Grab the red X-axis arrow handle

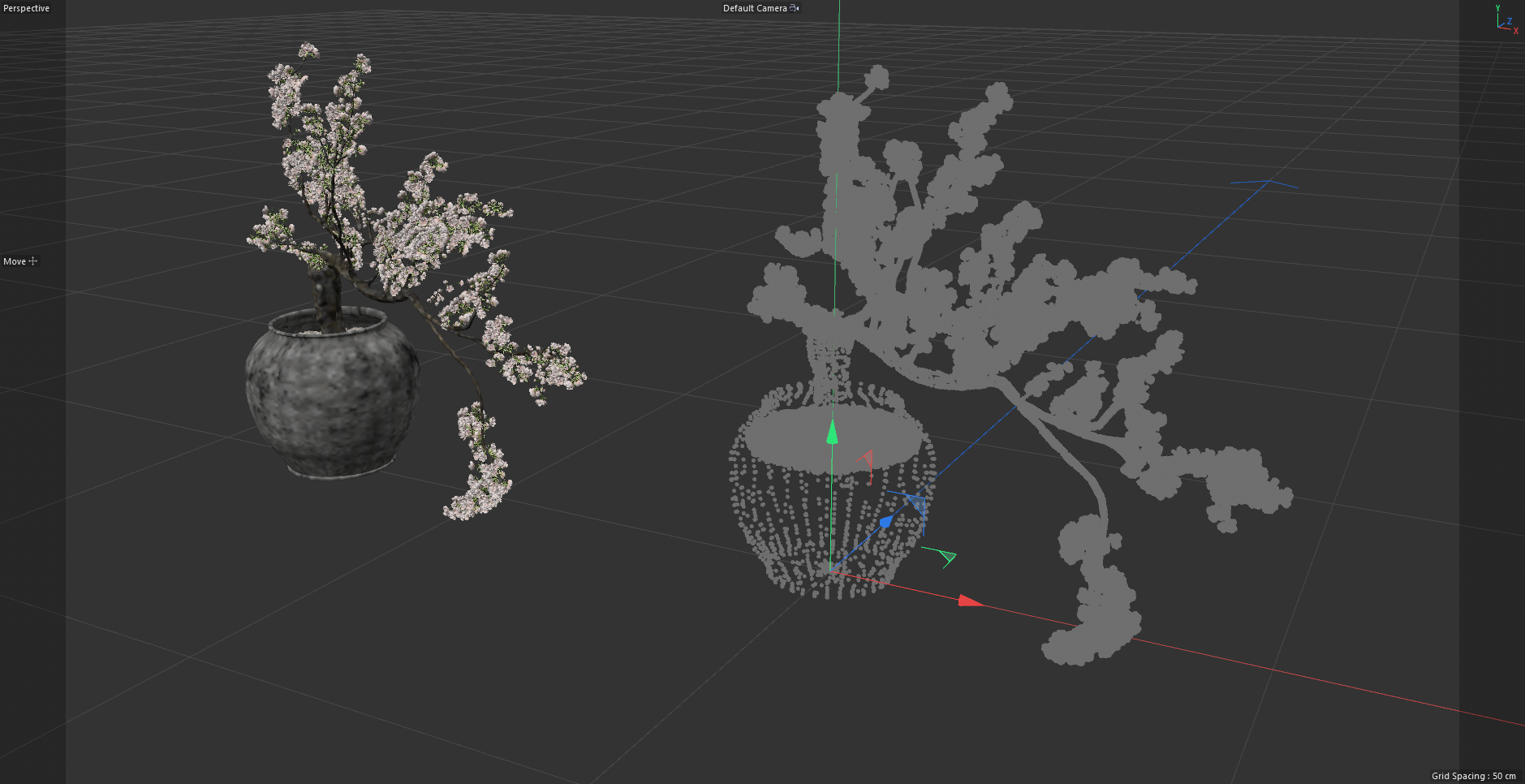point(970,601)
